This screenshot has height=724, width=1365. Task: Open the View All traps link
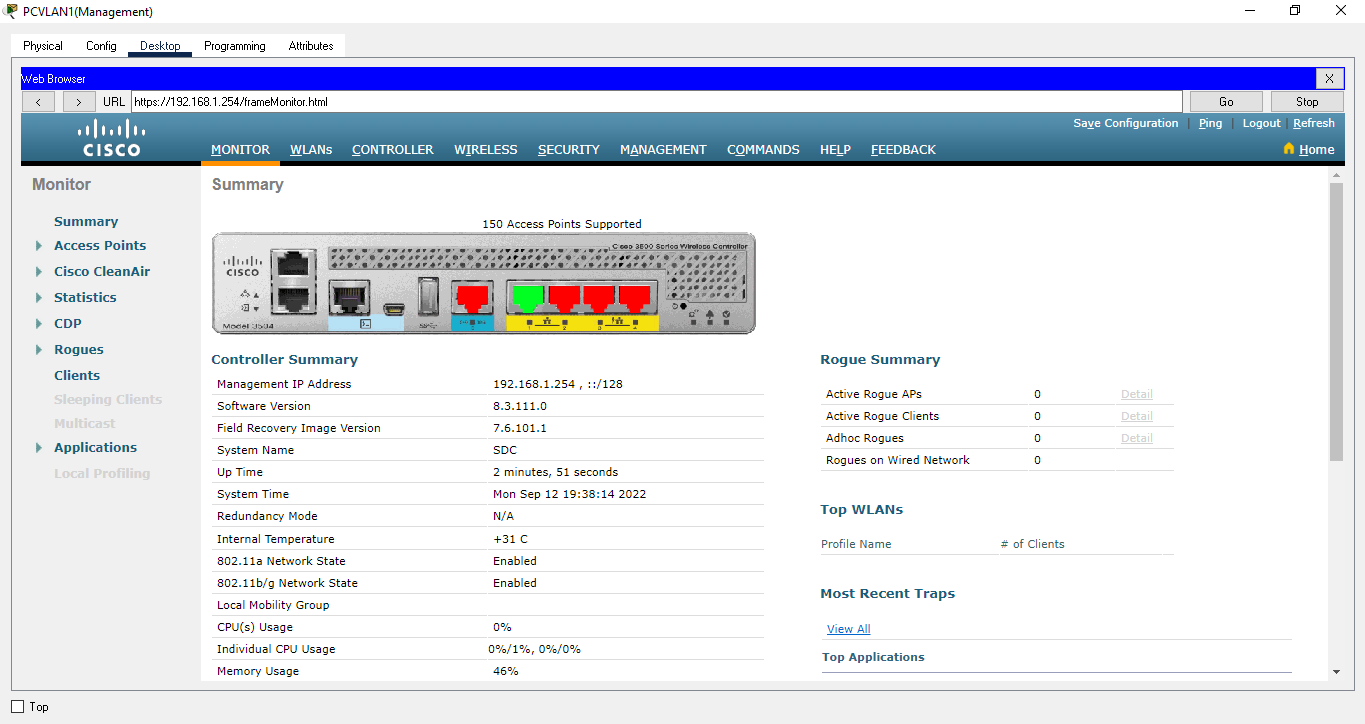848,629
